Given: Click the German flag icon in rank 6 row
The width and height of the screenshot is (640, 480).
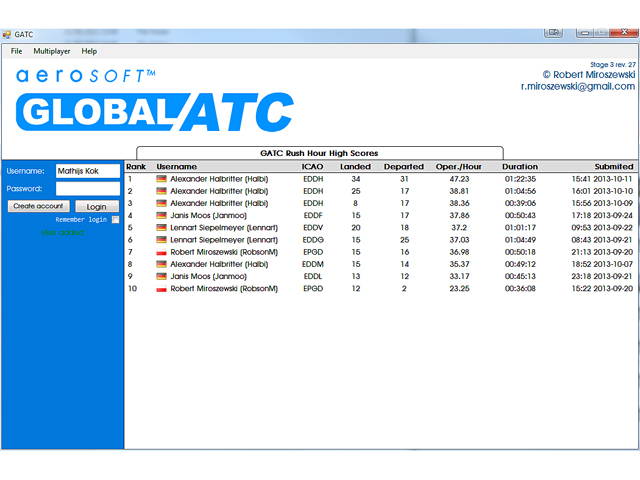Looking at the screenshot, I should point(161,240).
